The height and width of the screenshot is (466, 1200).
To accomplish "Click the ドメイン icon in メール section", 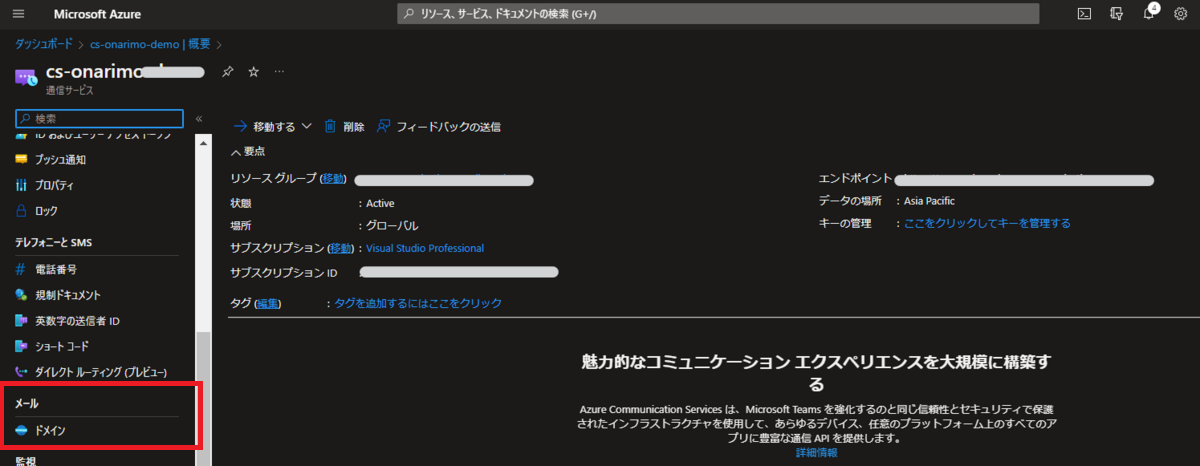I will coord(21,430).
